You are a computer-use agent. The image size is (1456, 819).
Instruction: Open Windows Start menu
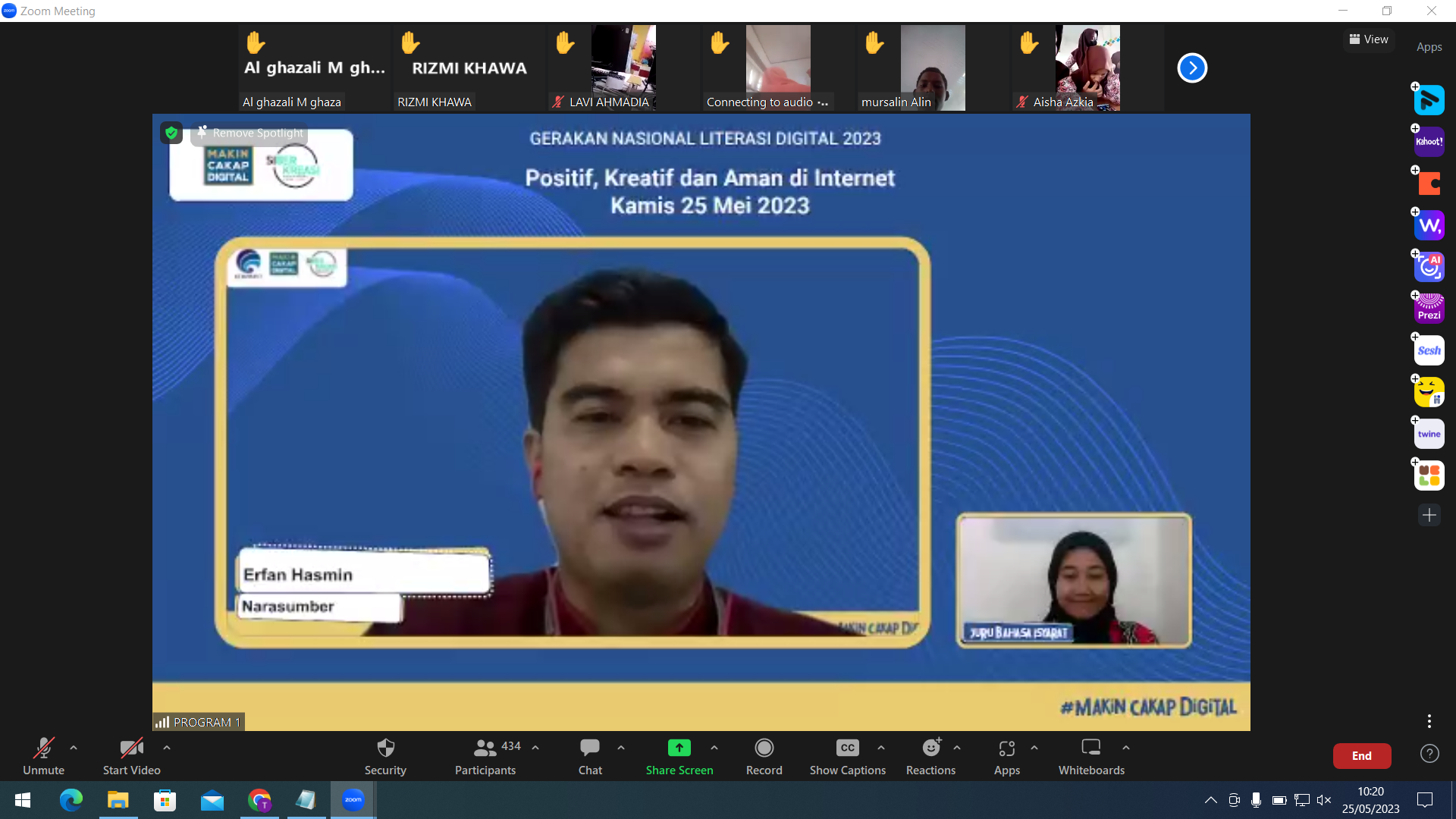tap(23, 800)
